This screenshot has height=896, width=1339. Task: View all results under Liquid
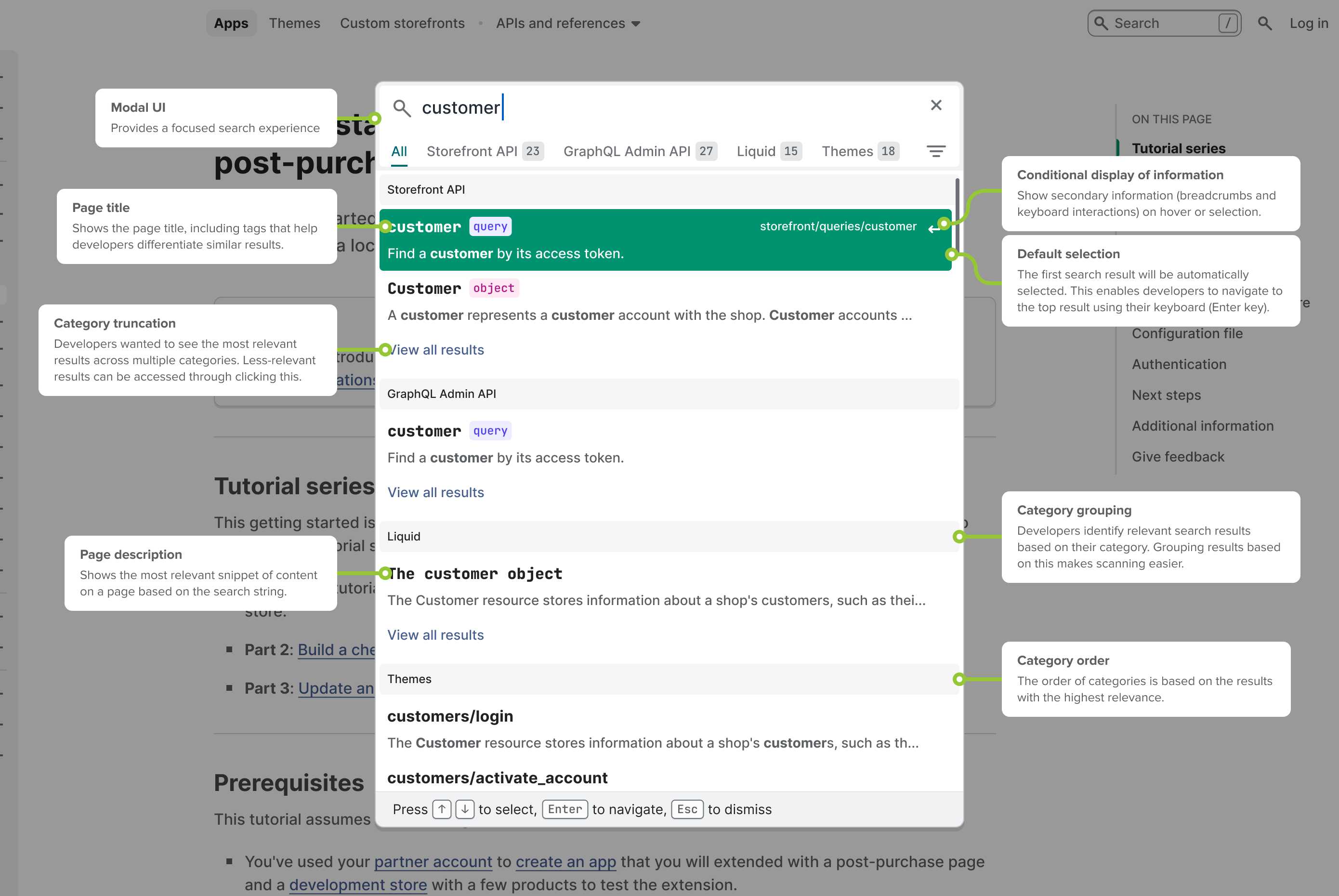435,635
